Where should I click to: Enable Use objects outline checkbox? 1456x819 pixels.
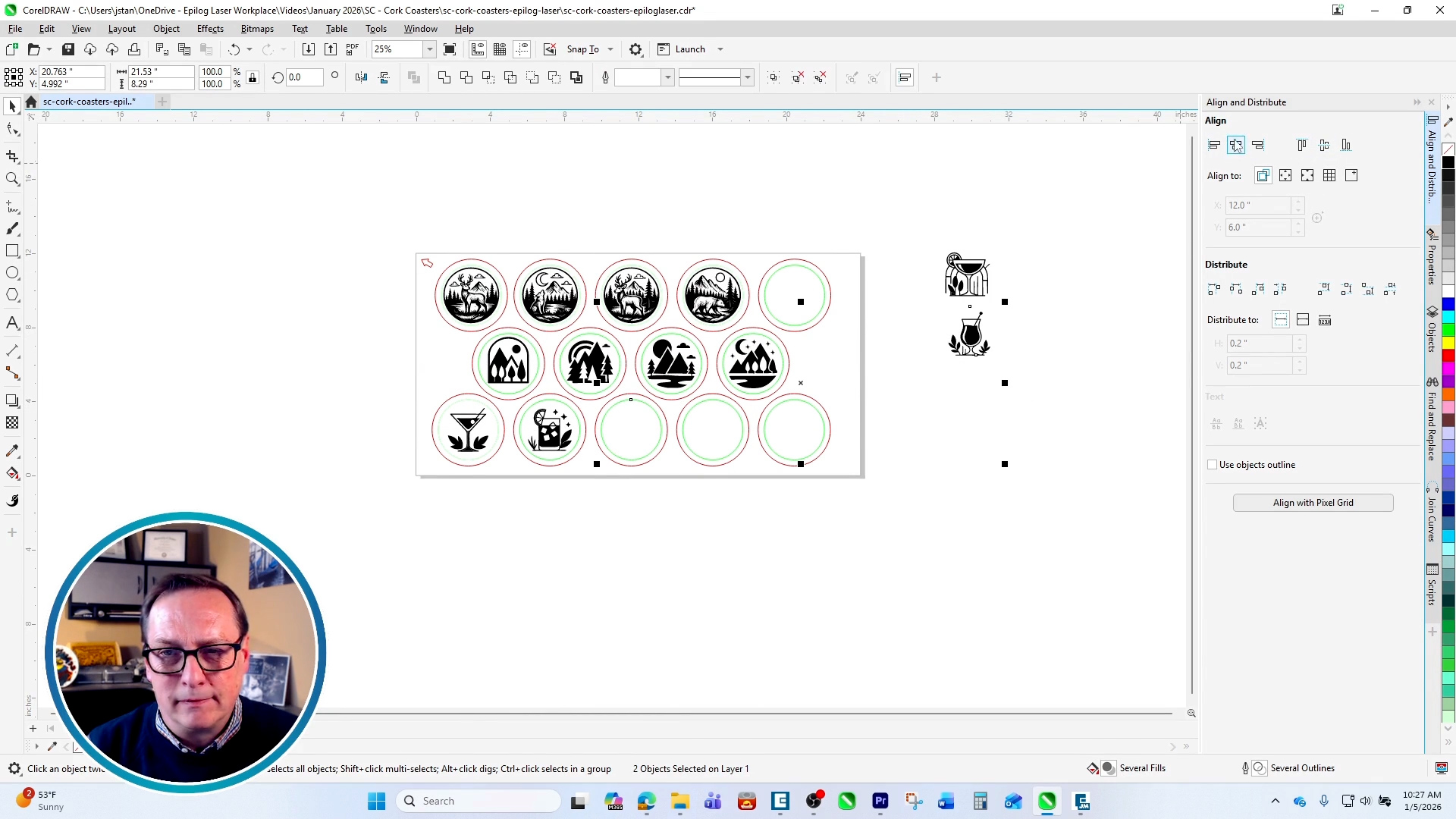[x=1212, y=465]
